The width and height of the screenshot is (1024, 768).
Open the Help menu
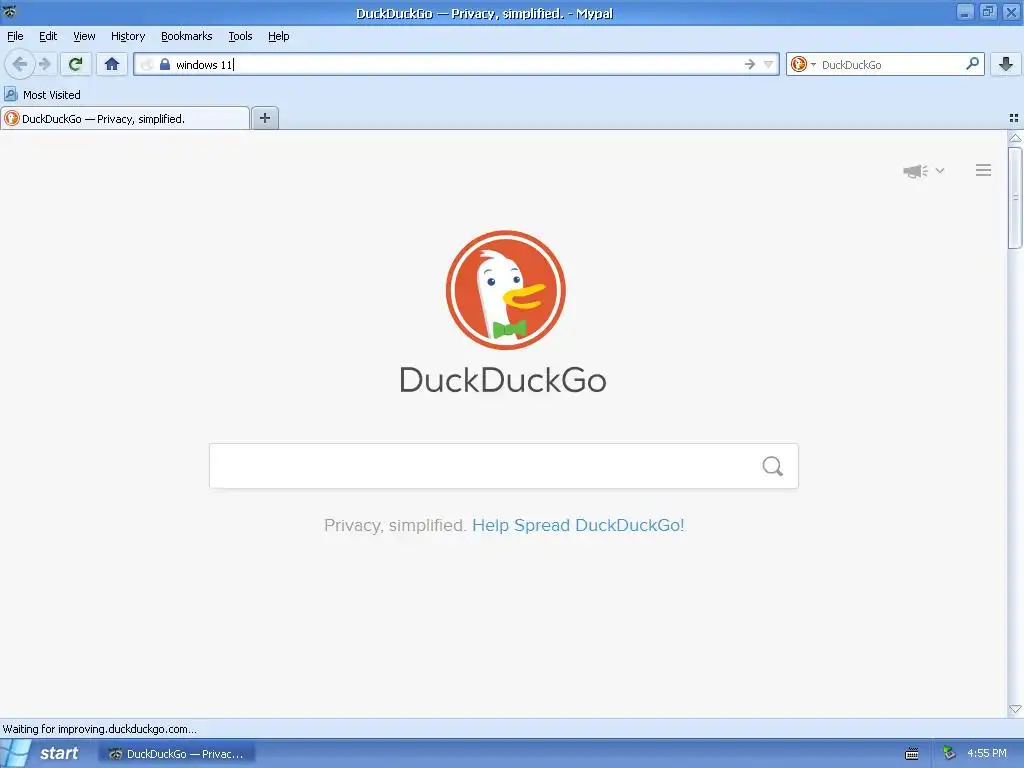tap(278, 36)
